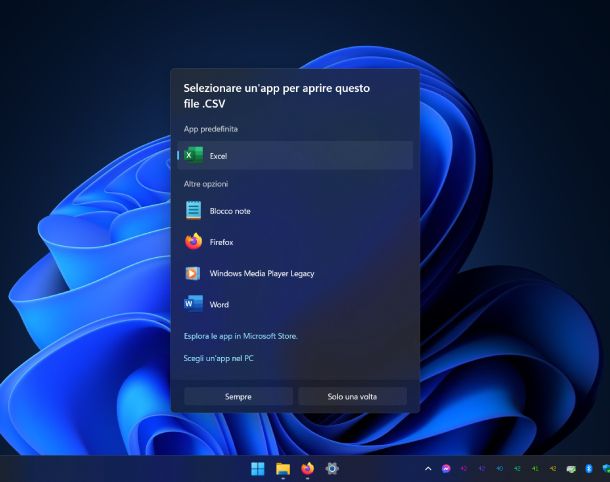Click Scegli un'app nel PC link
This screenshot has height=482, width=610.
[x=218, y=358]
